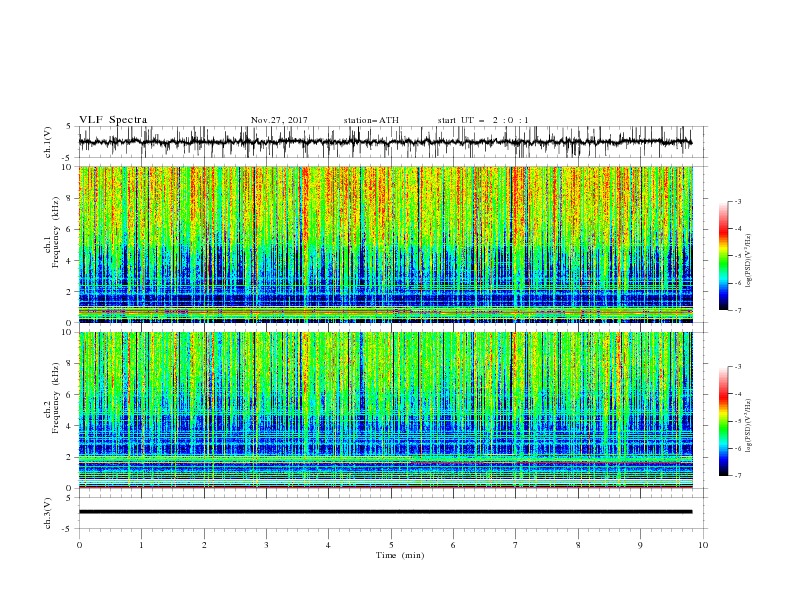
Task: Click the ch.1 colorbar PSD scale
Action: (x=724, y=256)
